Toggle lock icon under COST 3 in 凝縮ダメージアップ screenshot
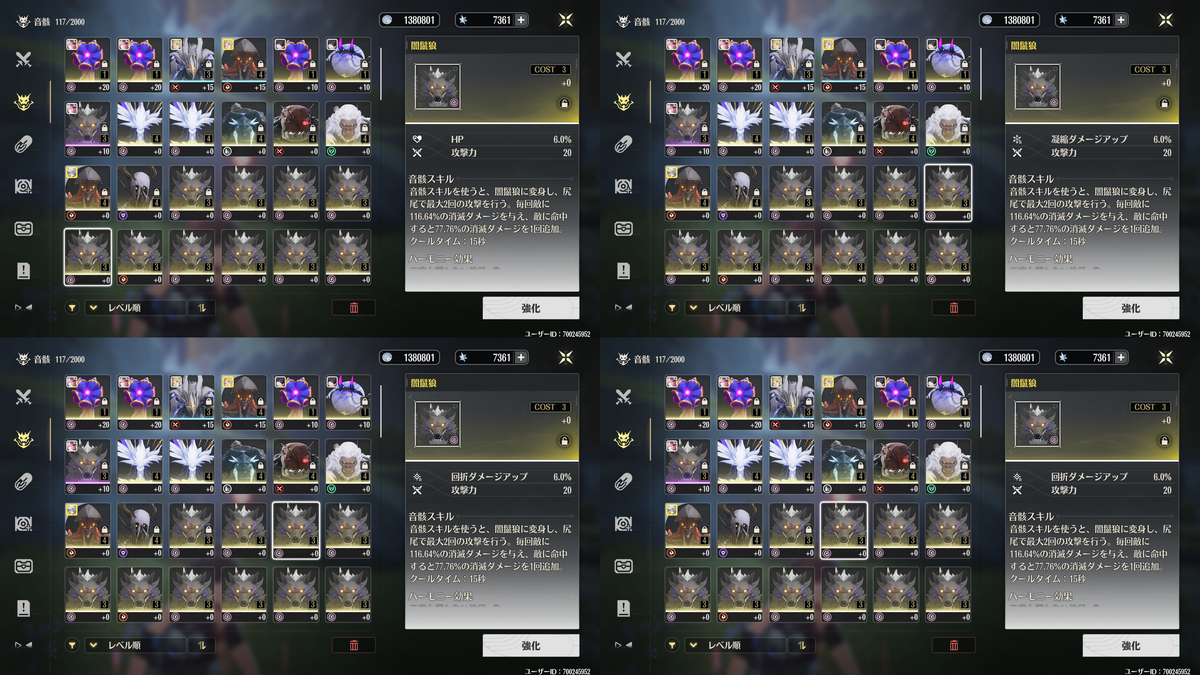1200x675 pixels. tap(1165, 103)
